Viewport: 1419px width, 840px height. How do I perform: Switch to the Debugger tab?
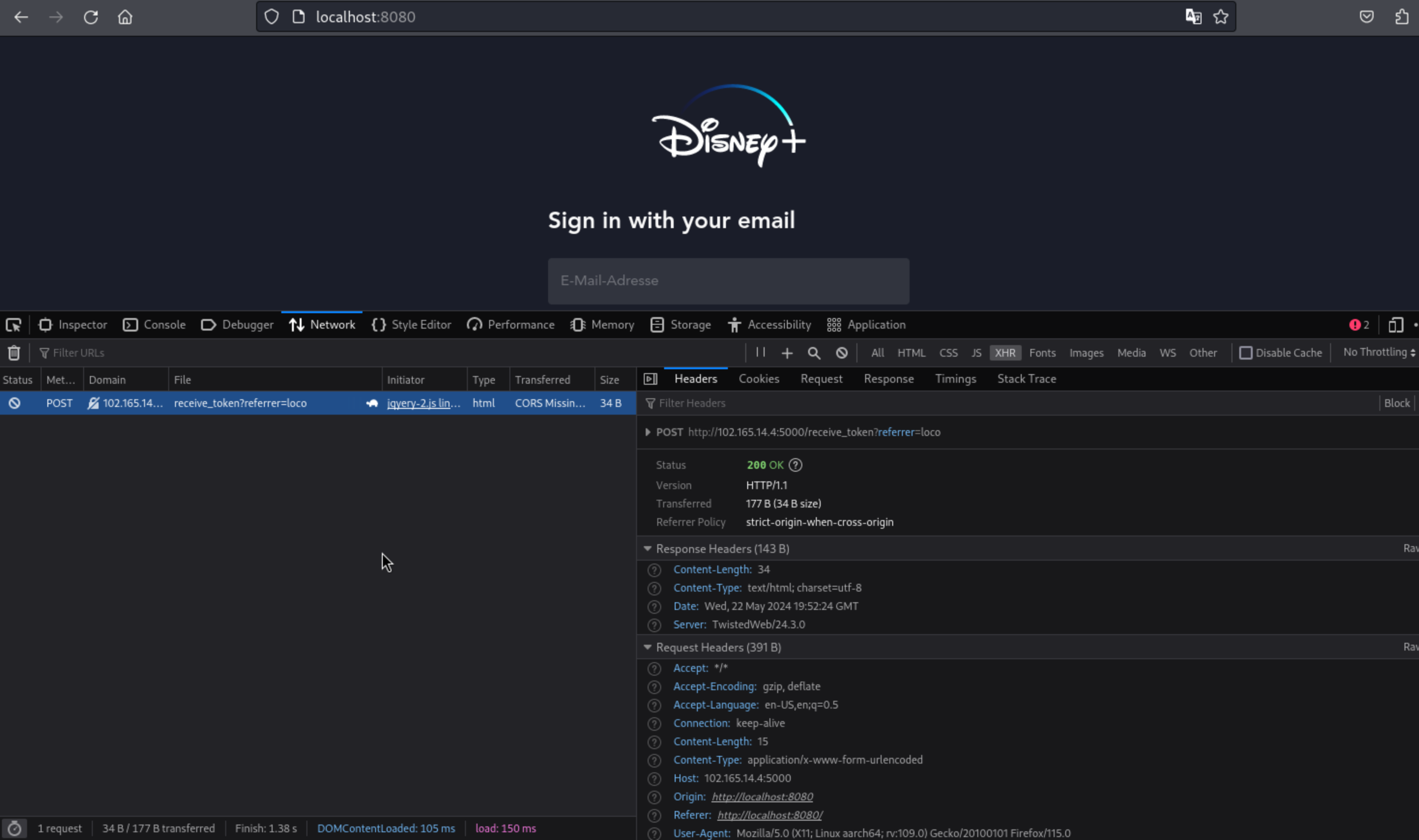point(237,325)
